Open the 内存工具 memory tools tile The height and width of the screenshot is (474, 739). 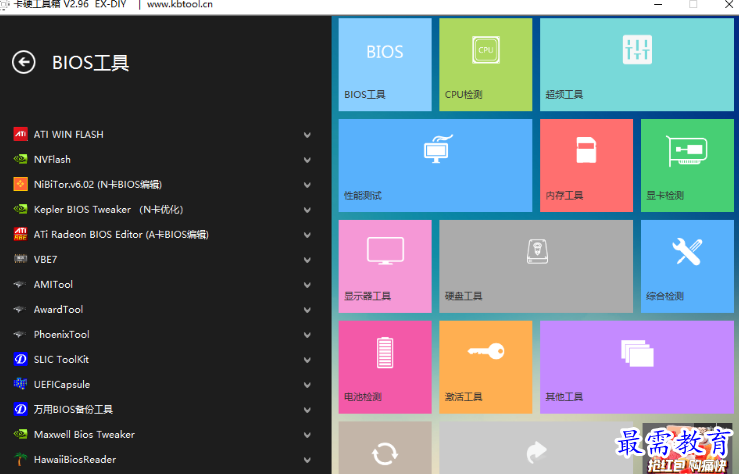pos(586,165)
